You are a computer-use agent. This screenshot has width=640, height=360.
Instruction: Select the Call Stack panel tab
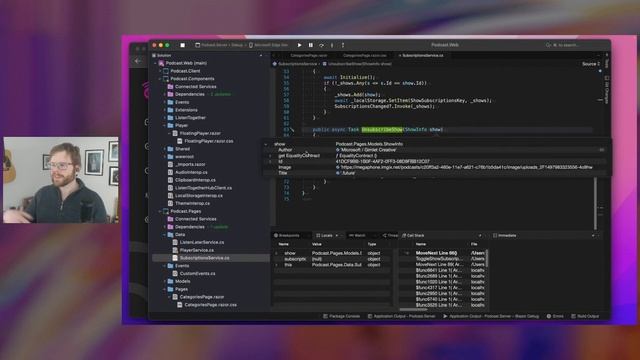tap(413, 236)
